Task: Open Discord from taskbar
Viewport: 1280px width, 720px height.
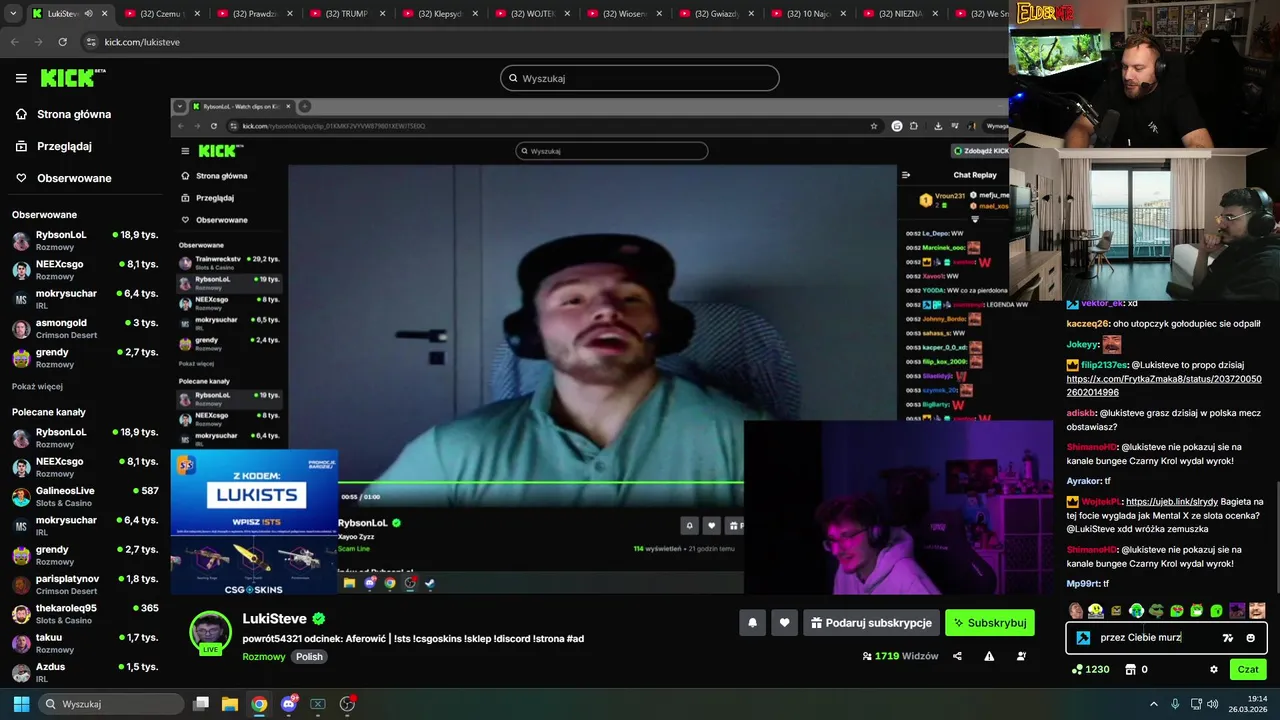Action: (289, 704)
